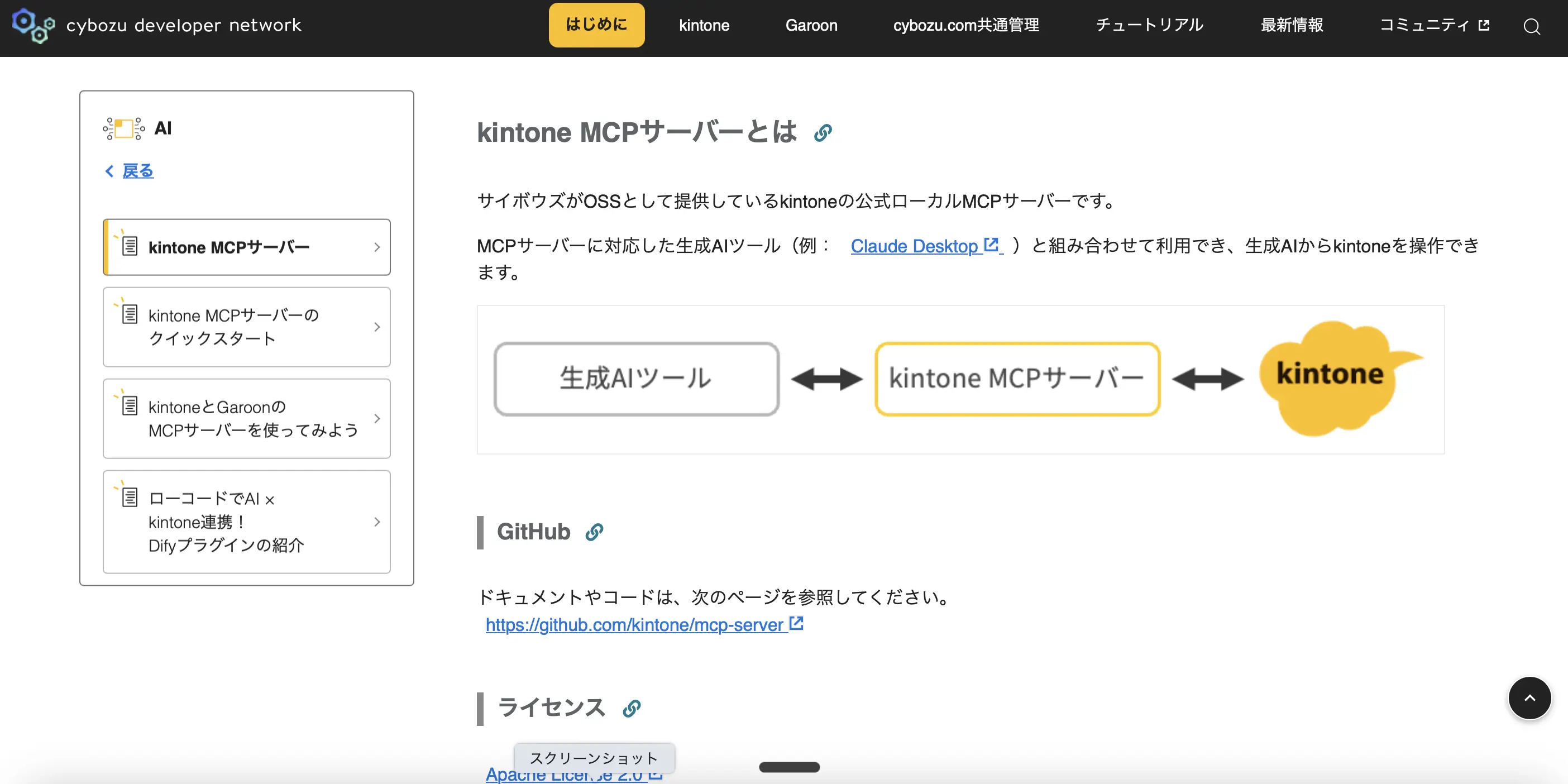Open the search magnifier icon

[x=1532, y=26]
